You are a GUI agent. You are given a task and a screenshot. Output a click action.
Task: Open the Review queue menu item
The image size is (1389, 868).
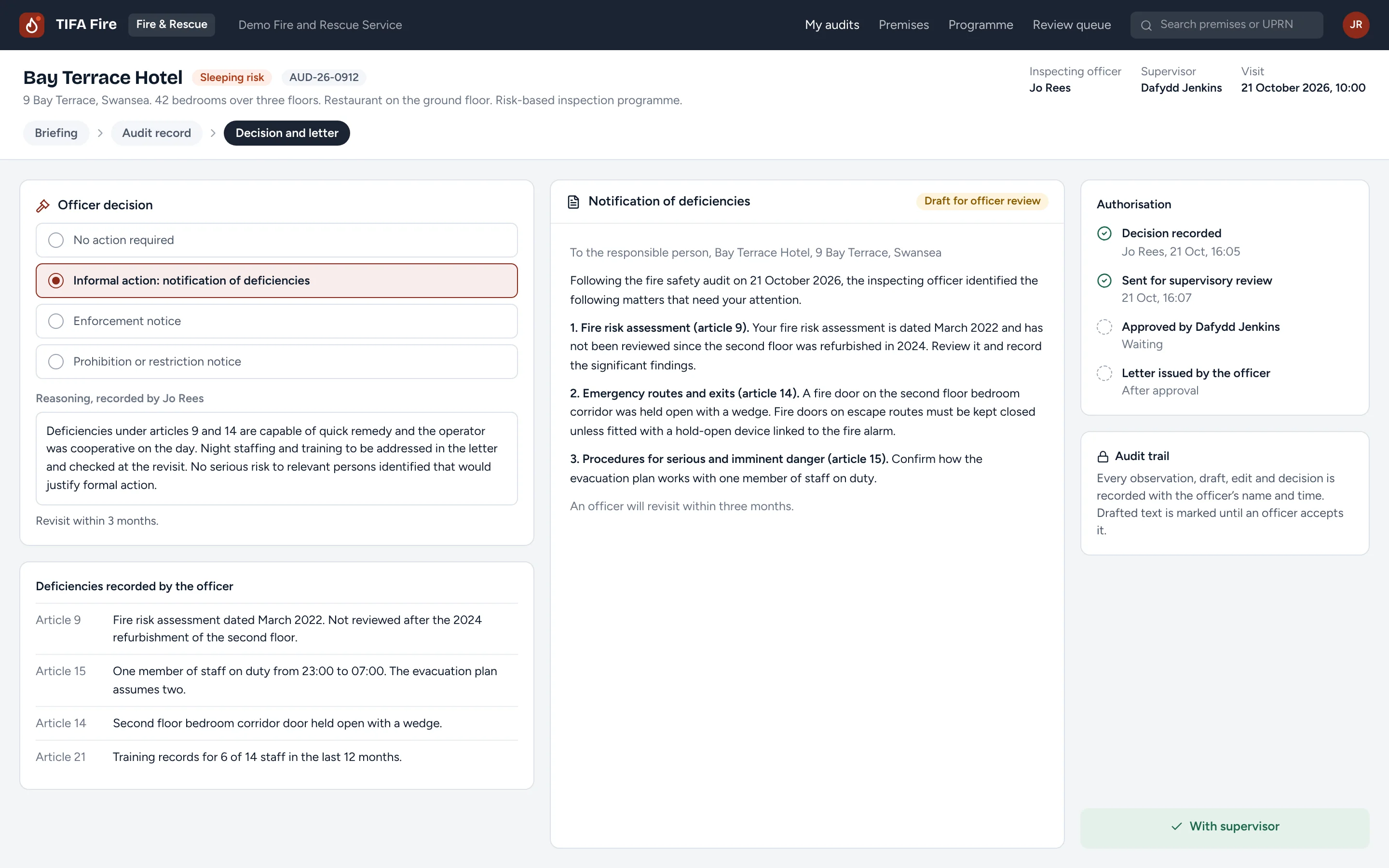point(1071,25)
